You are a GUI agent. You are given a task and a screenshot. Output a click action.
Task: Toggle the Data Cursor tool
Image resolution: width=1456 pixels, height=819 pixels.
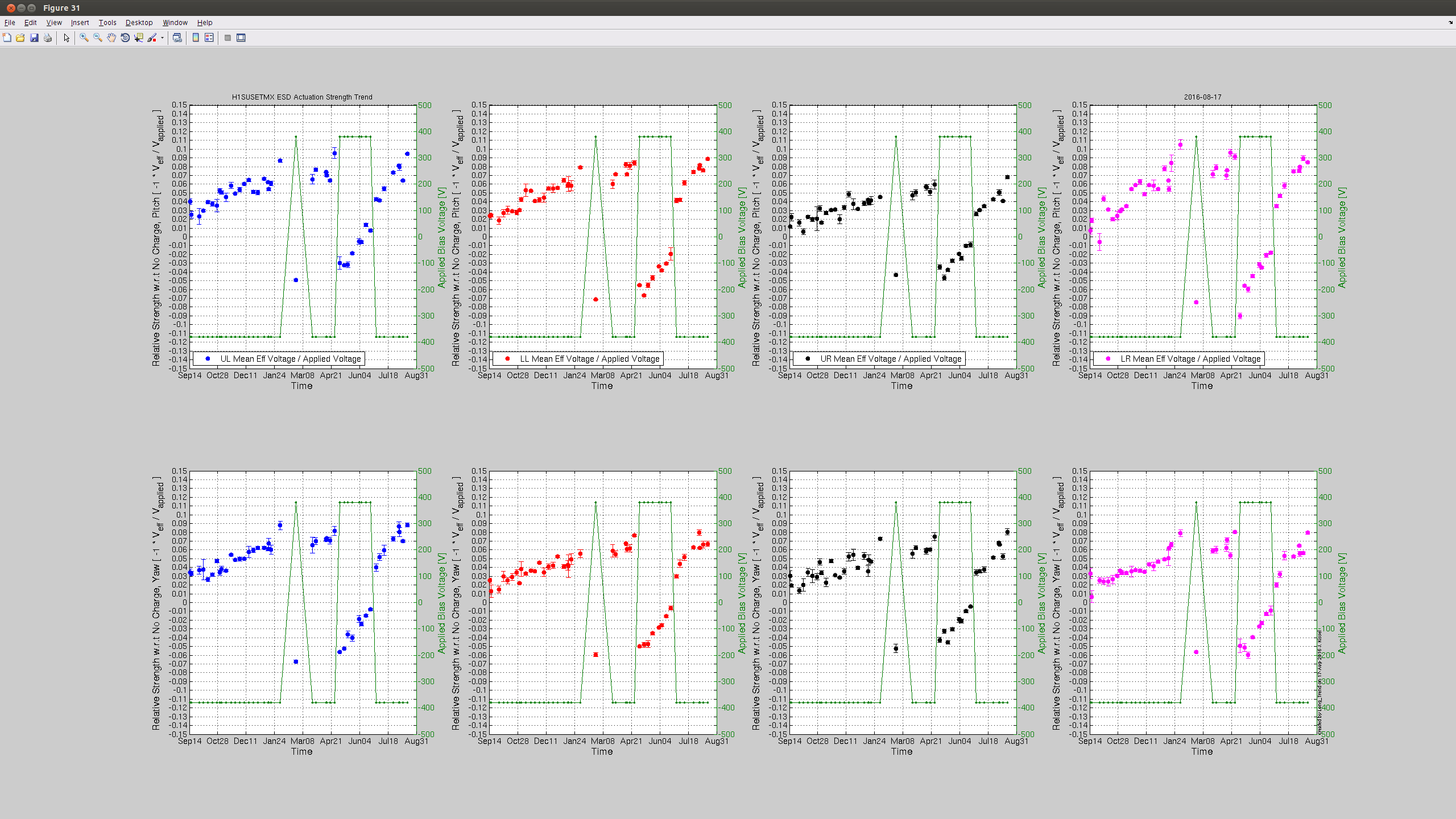[x=139, y=38]
